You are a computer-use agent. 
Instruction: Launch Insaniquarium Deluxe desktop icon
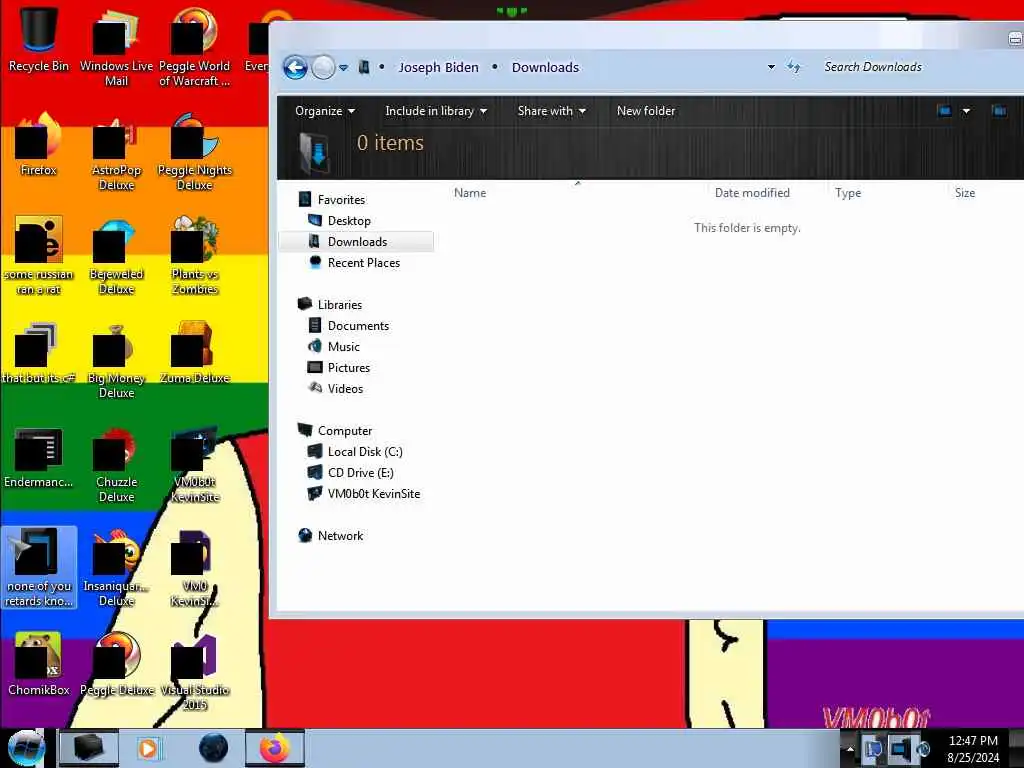[x=116, y=568]
